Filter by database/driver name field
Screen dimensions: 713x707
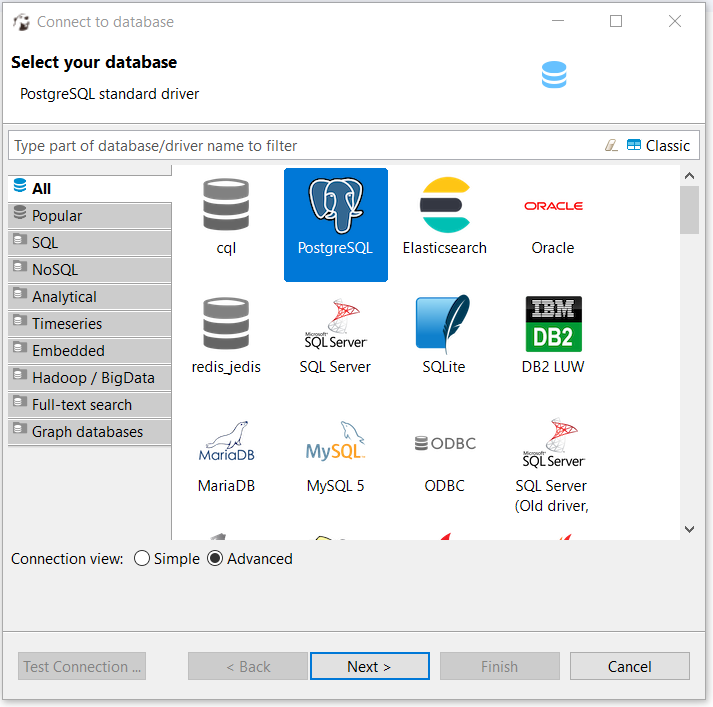(x=305, y=145)
